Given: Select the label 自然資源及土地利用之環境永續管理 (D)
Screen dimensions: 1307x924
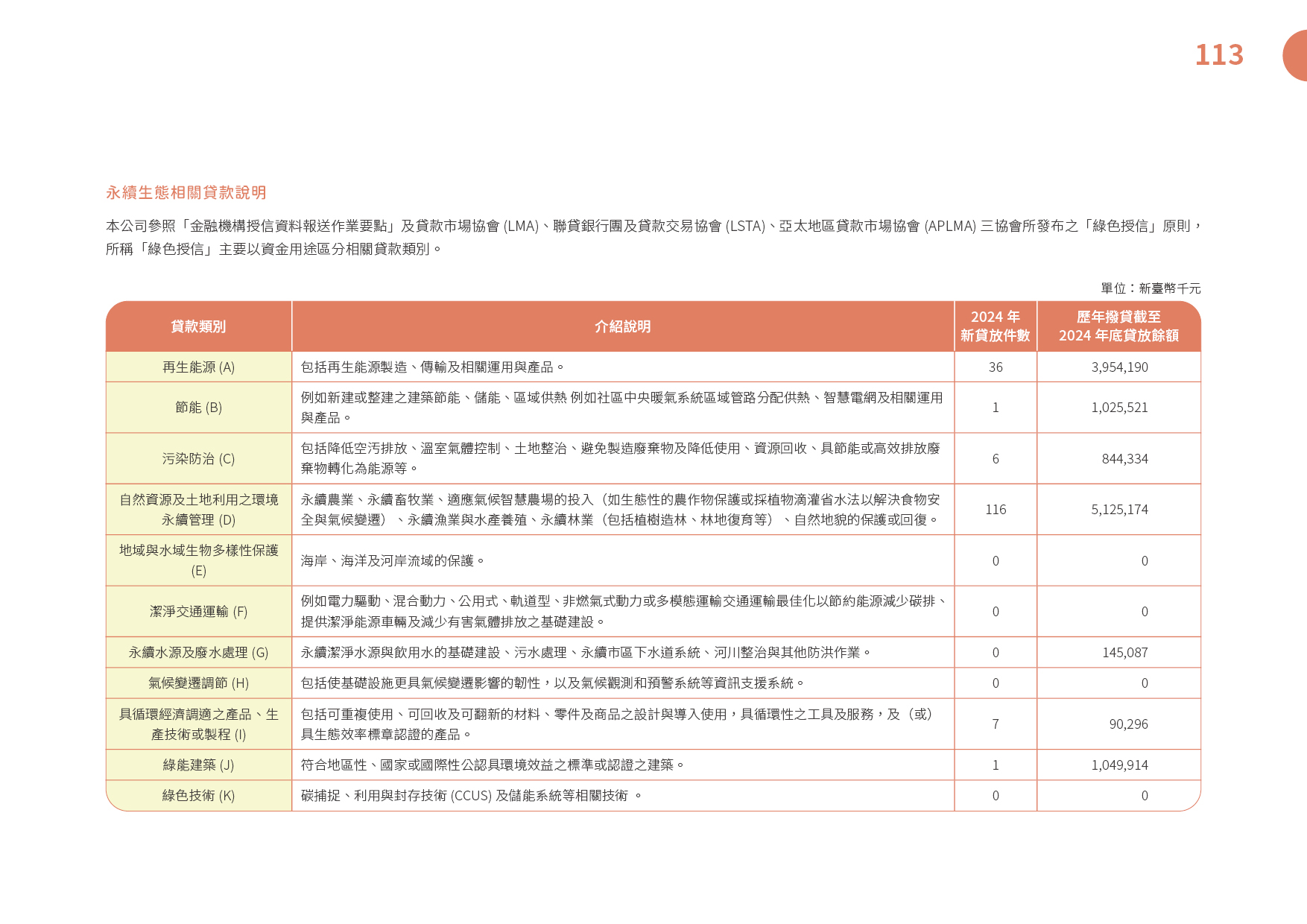Looking at the screenshot, I should [198, 510].
